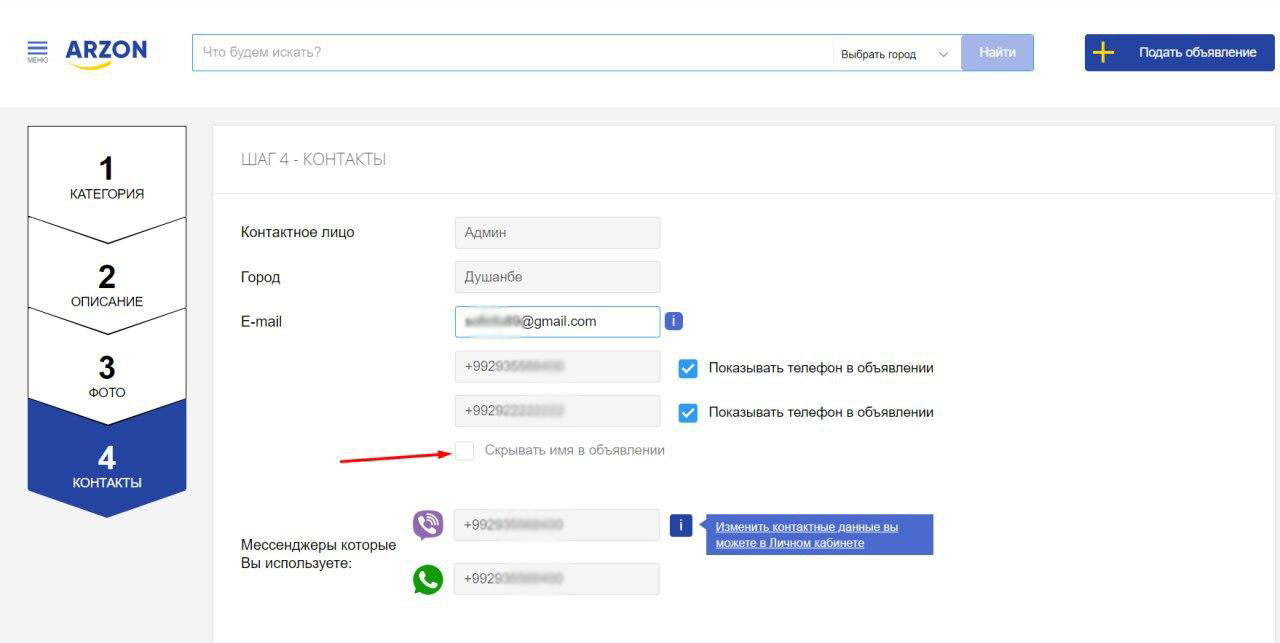Open the hamburger menu icon
The image size is (1280, 643).
(37, 51)
